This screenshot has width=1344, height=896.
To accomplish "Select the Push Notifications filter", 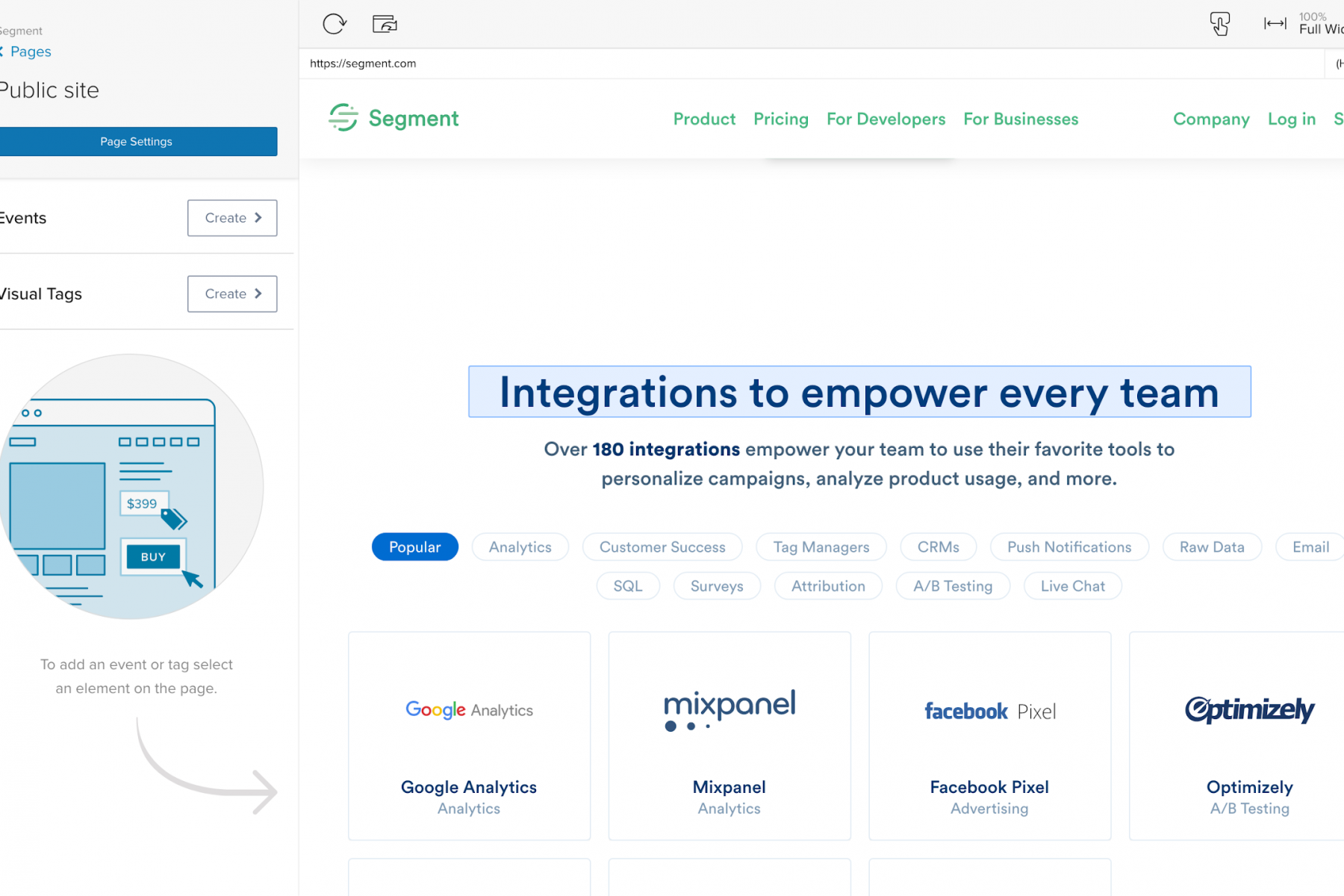I will pos(1069,547).
